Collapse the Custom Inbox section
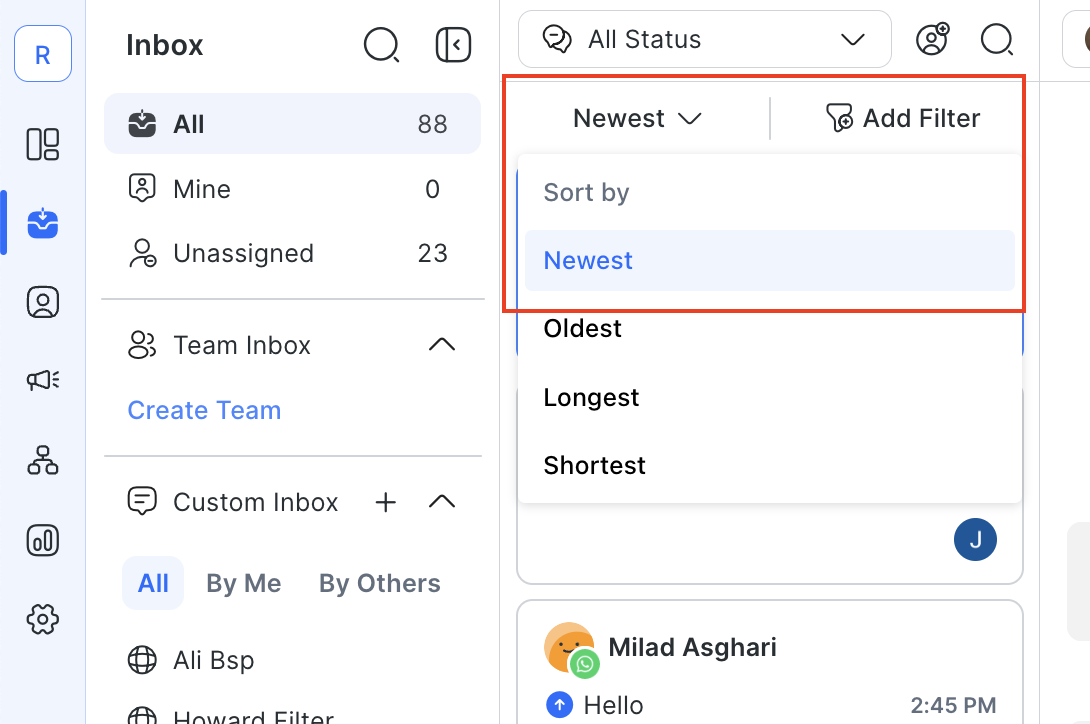 pos(441,502)
